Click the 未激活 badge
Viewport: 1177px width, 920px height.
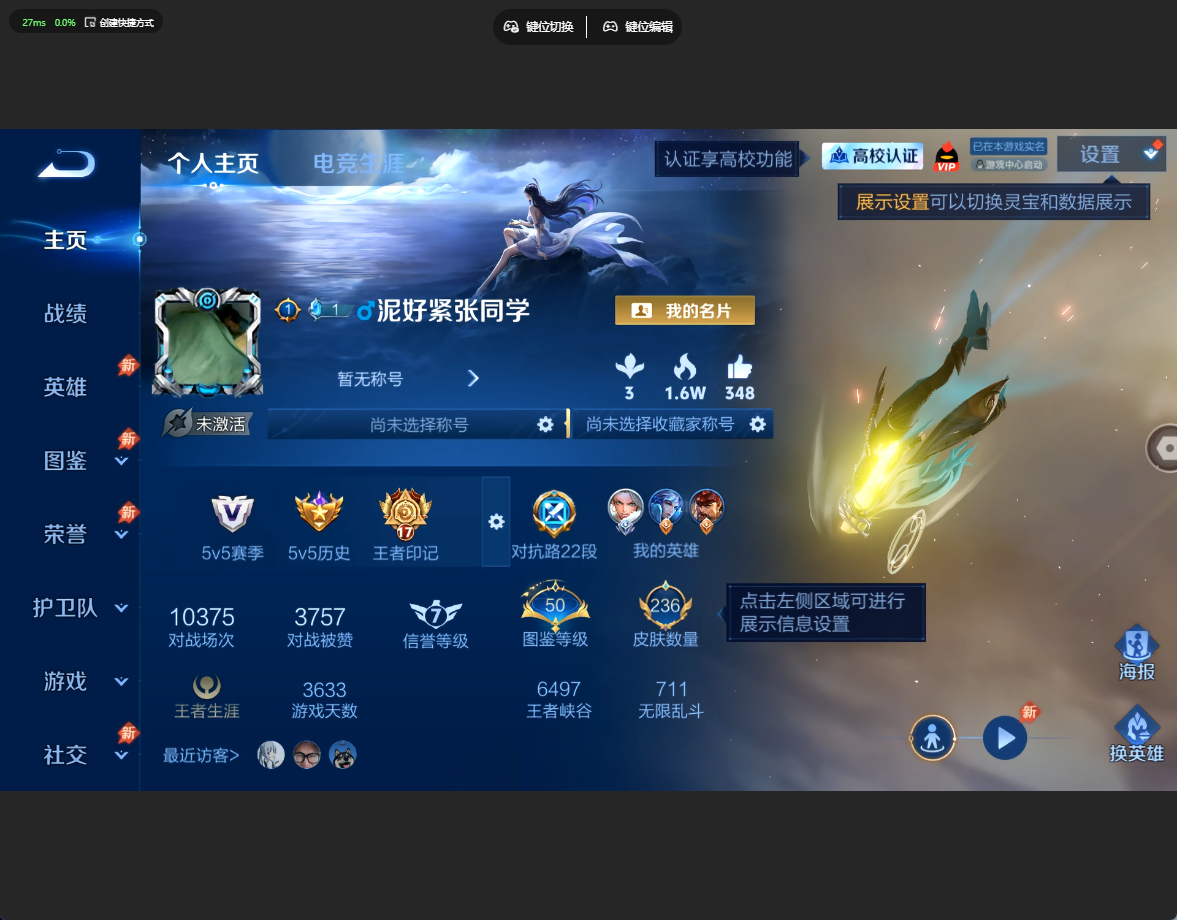tap(206, 424)
